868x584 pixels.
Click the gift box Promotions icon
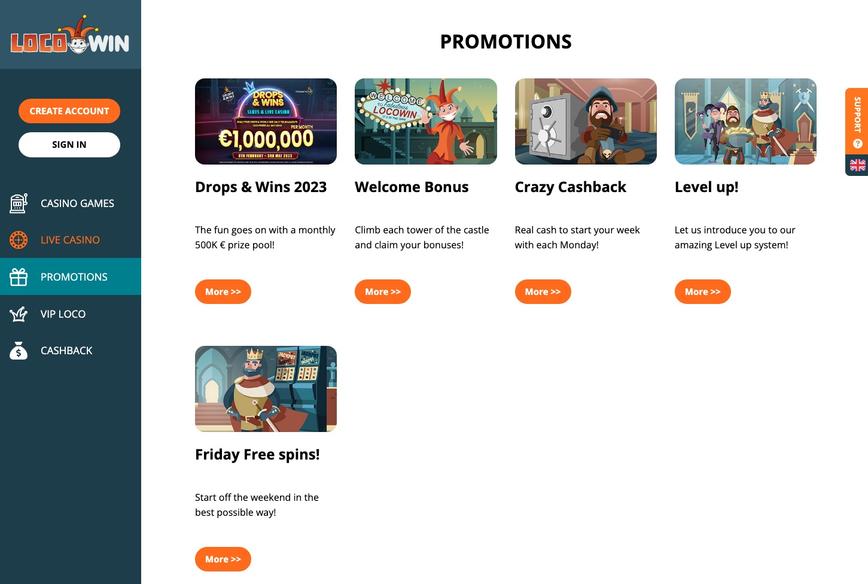pos(18,276)
